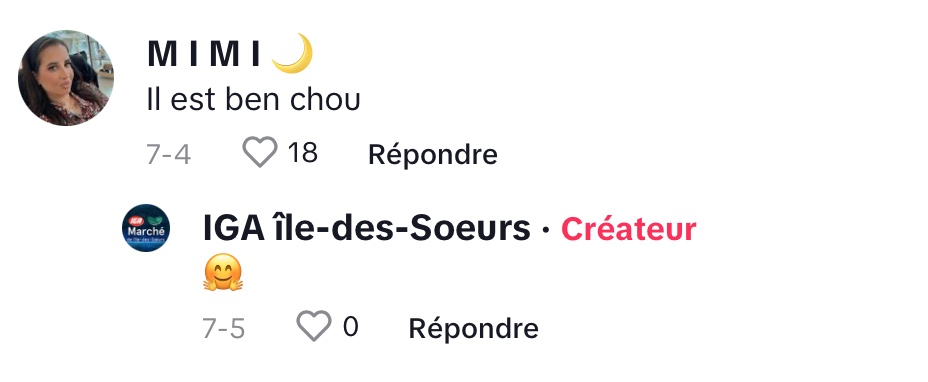Click the red IGA logo in the avatar
928x382 pixels.
(x=137, y=221)
